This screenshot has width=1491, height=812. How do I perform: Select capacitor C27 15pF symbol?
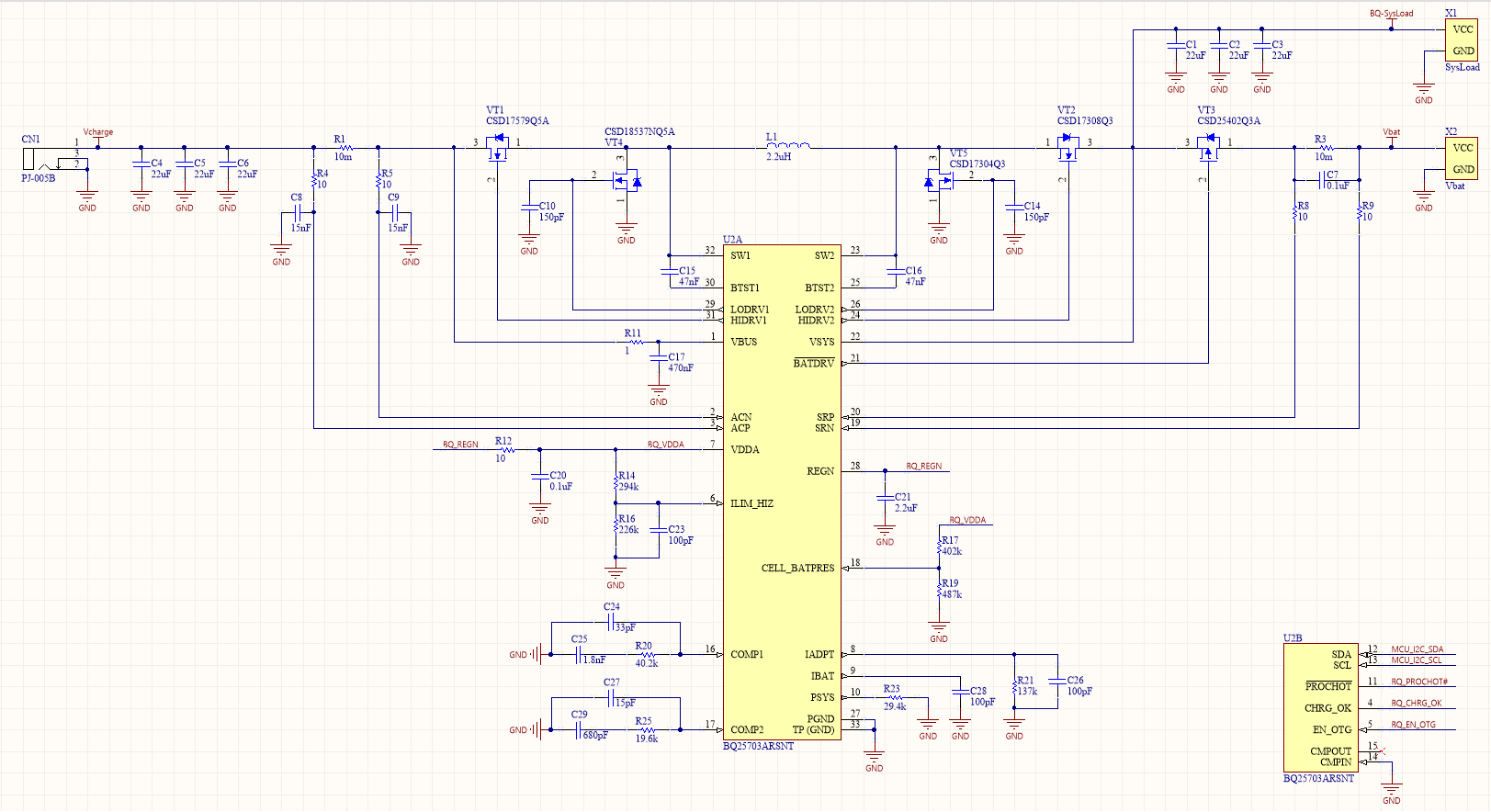tap(611, 697)
